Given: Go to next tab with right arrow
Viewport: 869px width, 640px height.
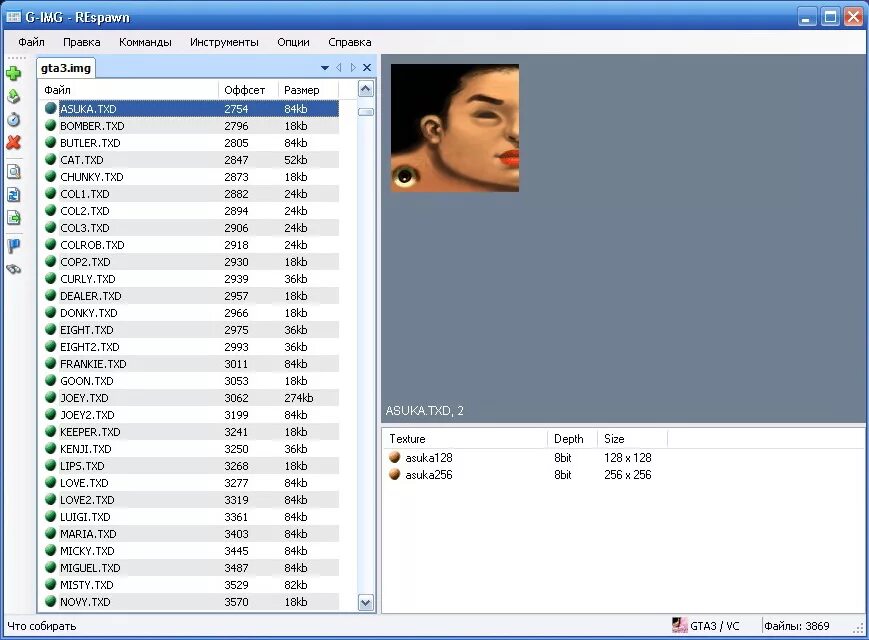Looking at the screenshot, I should [353, 68].
